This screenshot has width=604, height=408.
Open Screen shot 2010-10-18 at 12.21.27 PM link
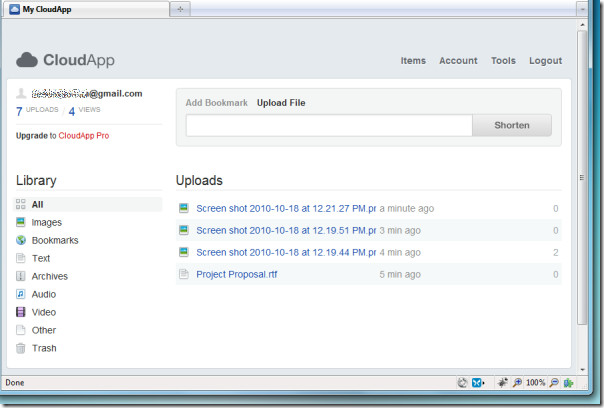pyautogui.click(x=286, y=208)
